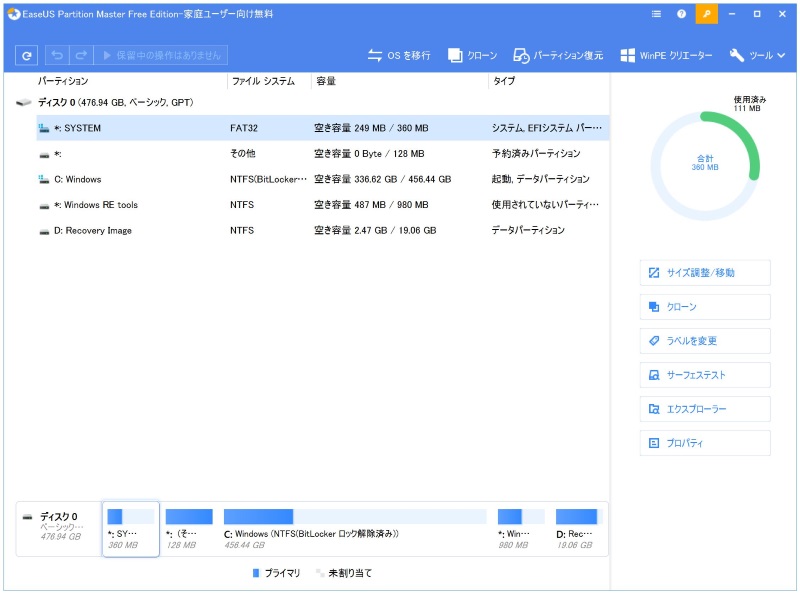
Task: Select the D: Recovery Image row
Action: (x=323, y=230)
